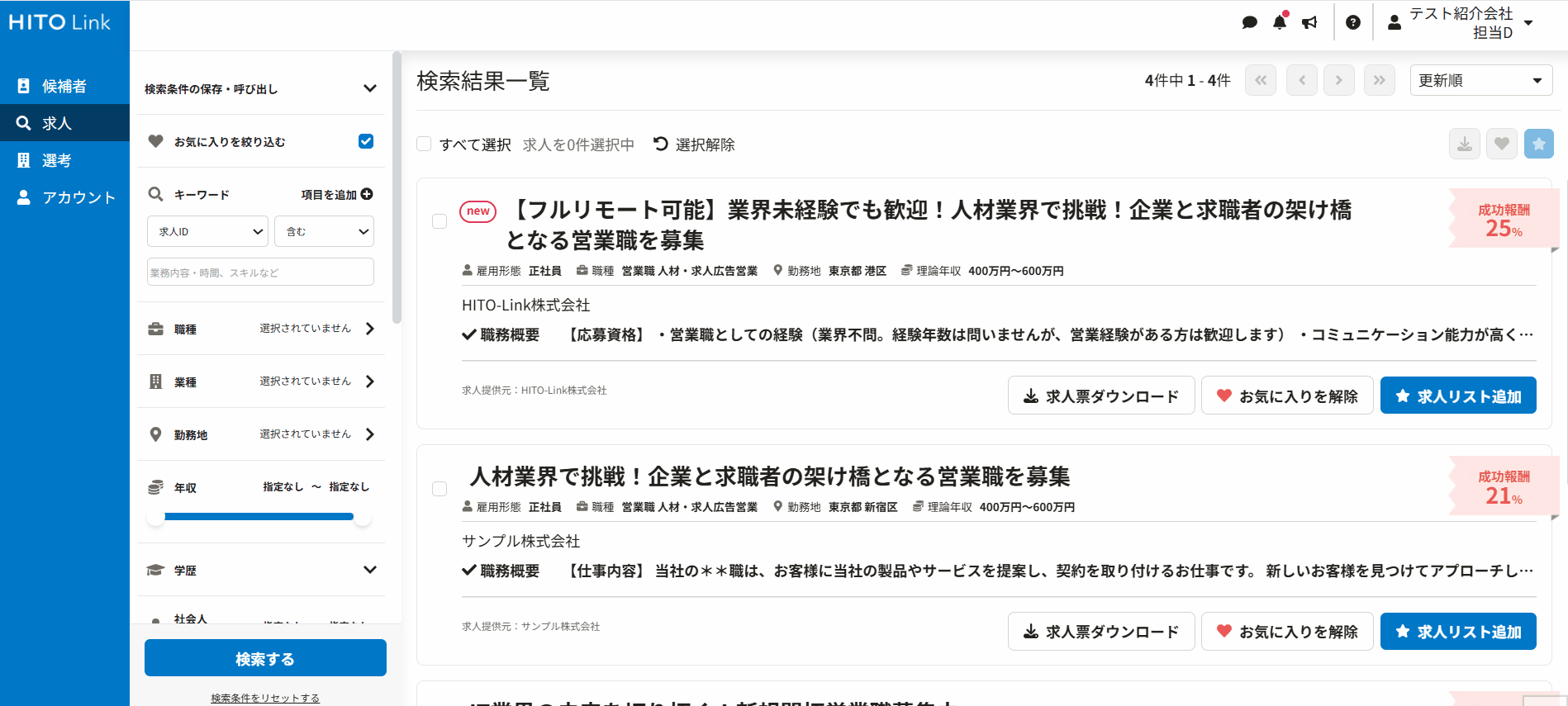The image size is (1568, 706).
Task: Remove サンプル株式会社 job from favorites
Action: (x=1287, y=632)
